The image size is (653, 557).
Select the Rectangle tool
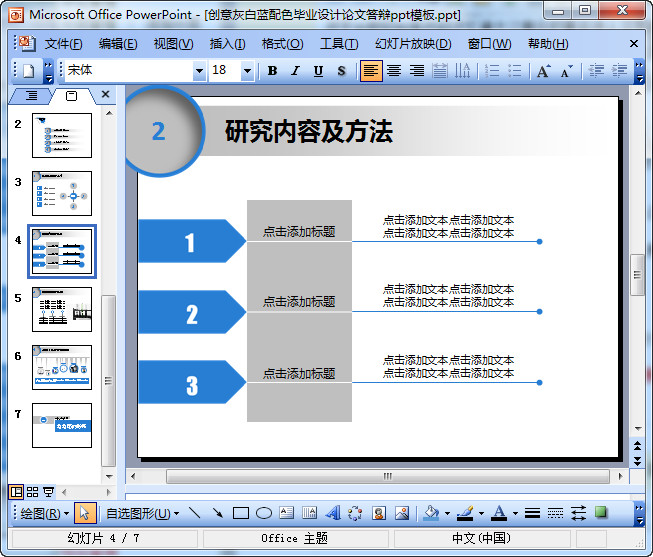click(x=241, y=513)
